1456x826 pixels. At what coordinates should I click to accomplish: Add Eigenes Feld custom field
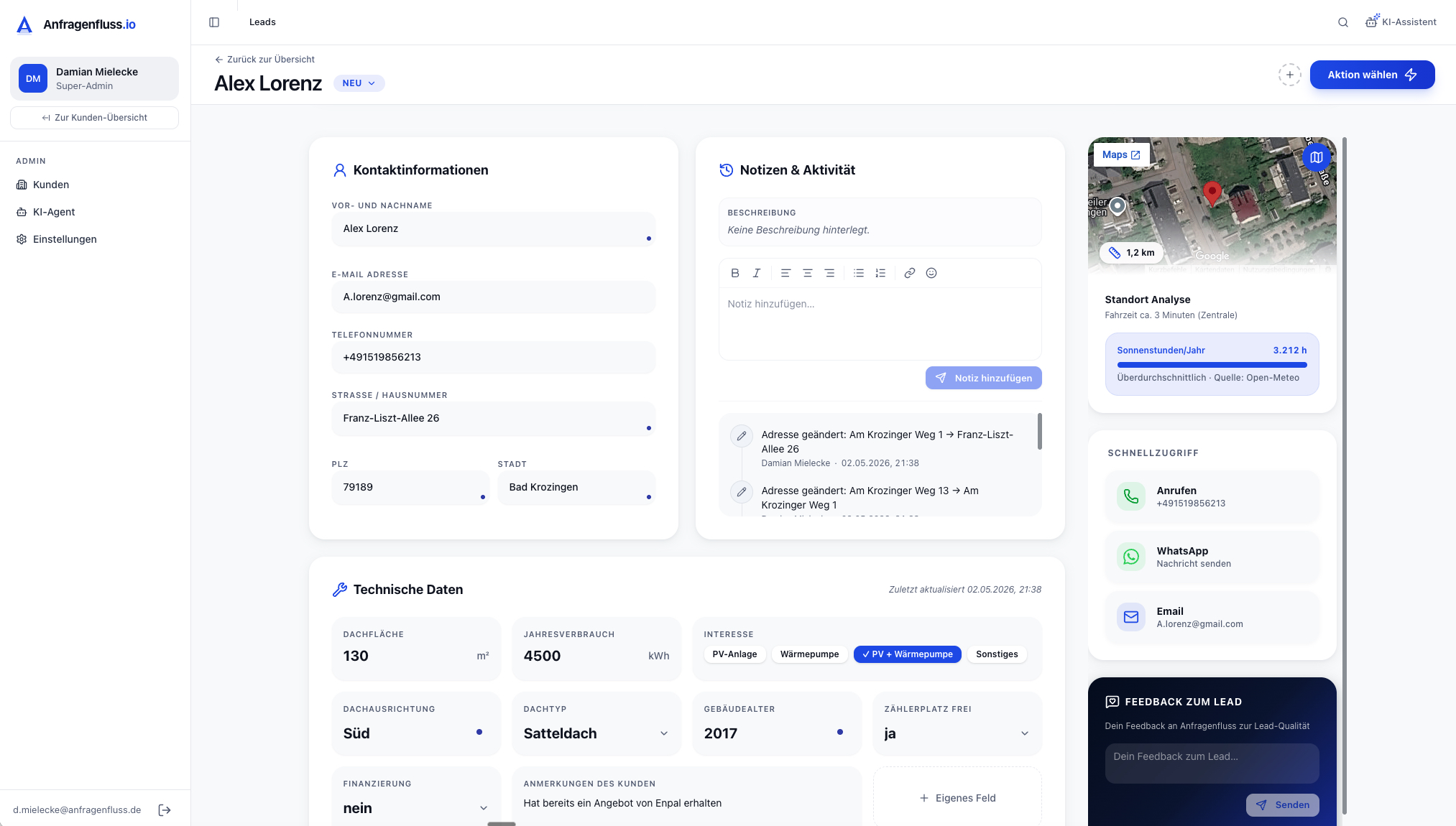(957, 798)
